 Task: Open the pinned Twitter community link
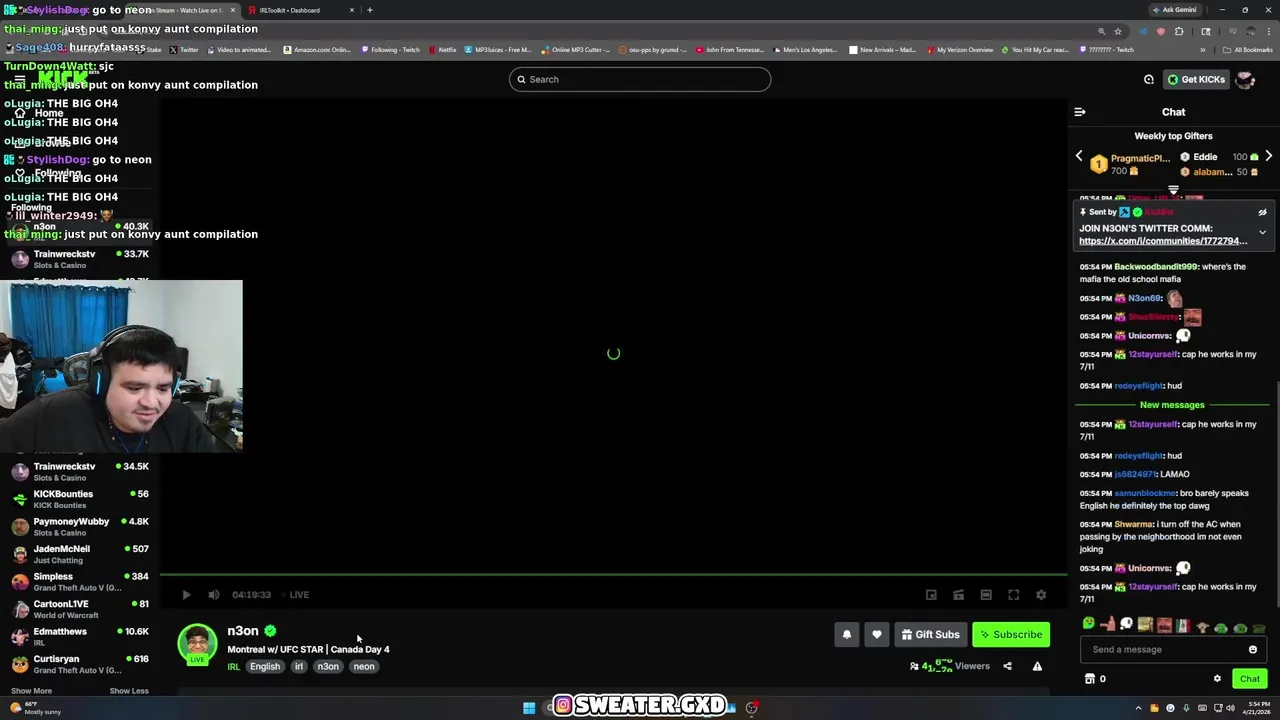coord(1163,241)
